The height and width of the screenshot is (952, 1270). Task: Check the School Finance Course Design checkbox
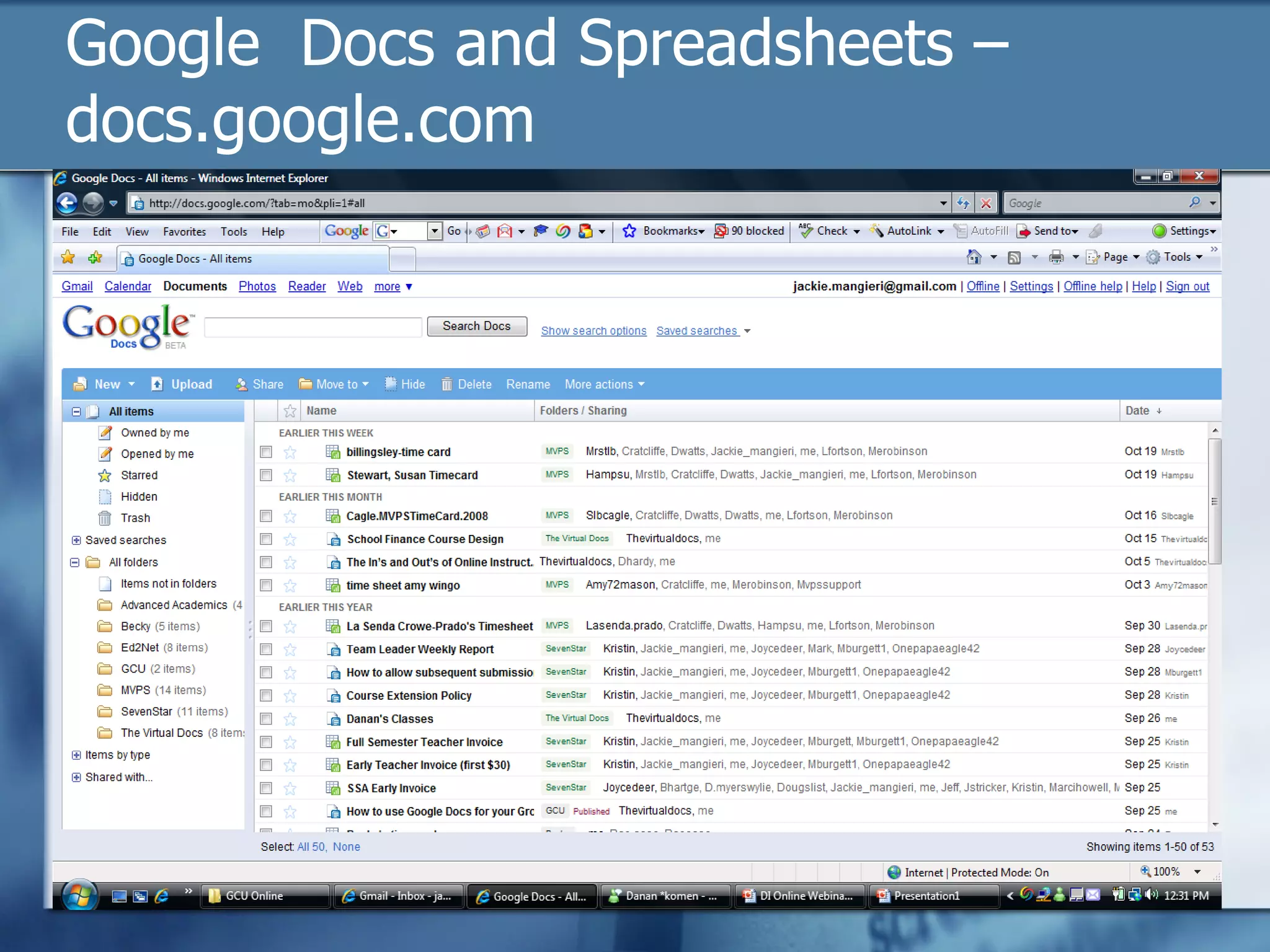[x=266, y=539]
